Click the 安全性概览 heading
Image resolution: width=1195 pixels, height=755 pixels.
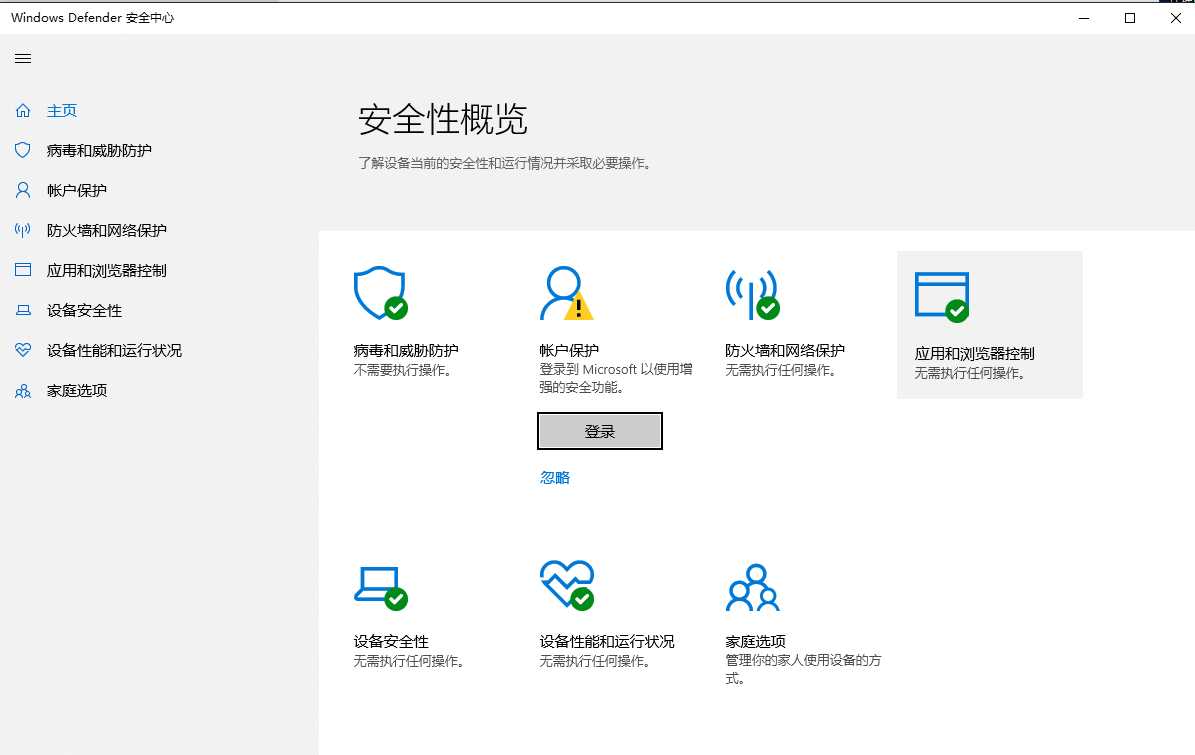(443, 120)
